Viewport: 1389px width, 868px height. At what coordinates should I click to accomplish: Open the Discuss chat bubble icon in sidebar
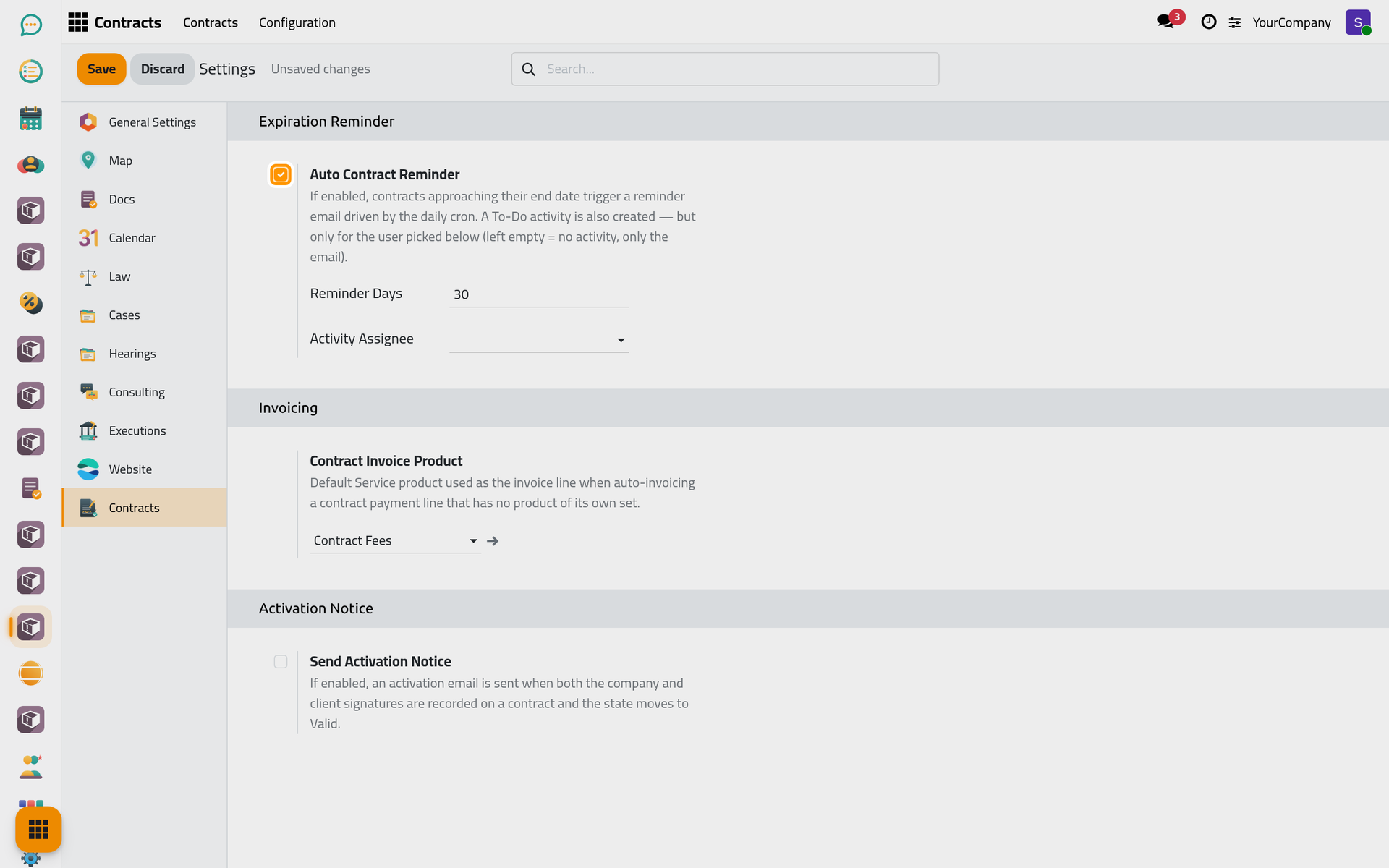(x=30, y=25)
